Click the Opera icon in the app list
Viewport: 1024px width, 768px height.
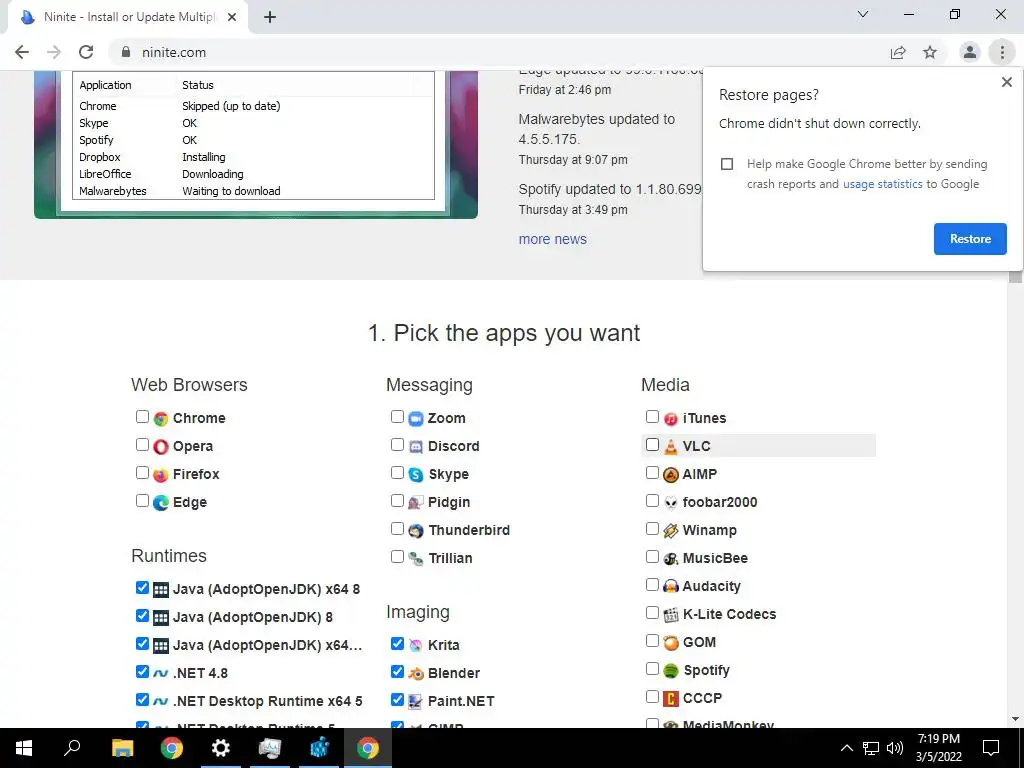tap(161, 447)
